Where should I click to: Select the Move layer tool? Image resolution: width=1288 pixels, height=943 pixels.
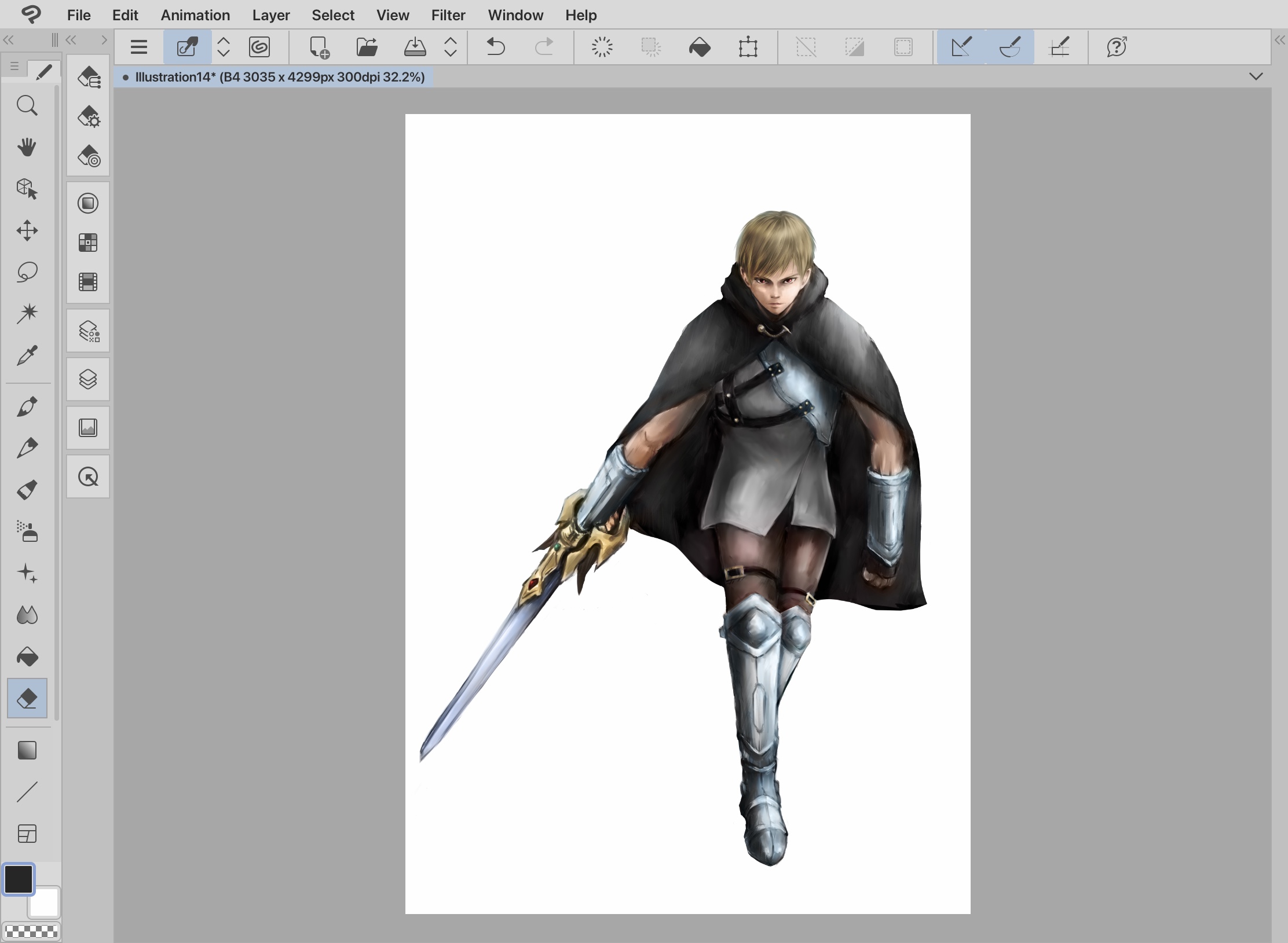(27, 230)
